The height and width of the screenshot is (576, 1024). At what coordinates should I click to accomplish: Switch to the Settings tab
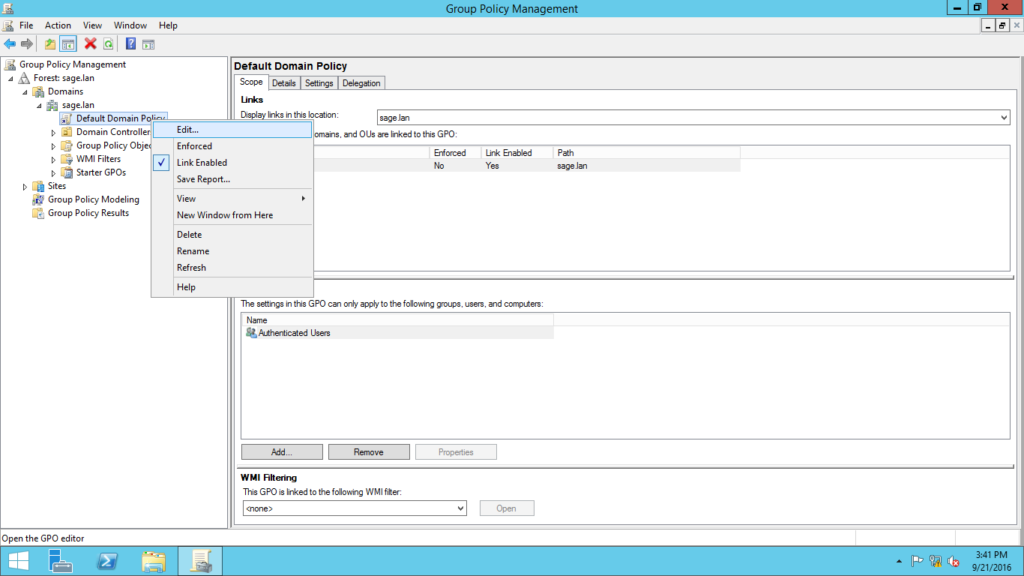(319, 83)
